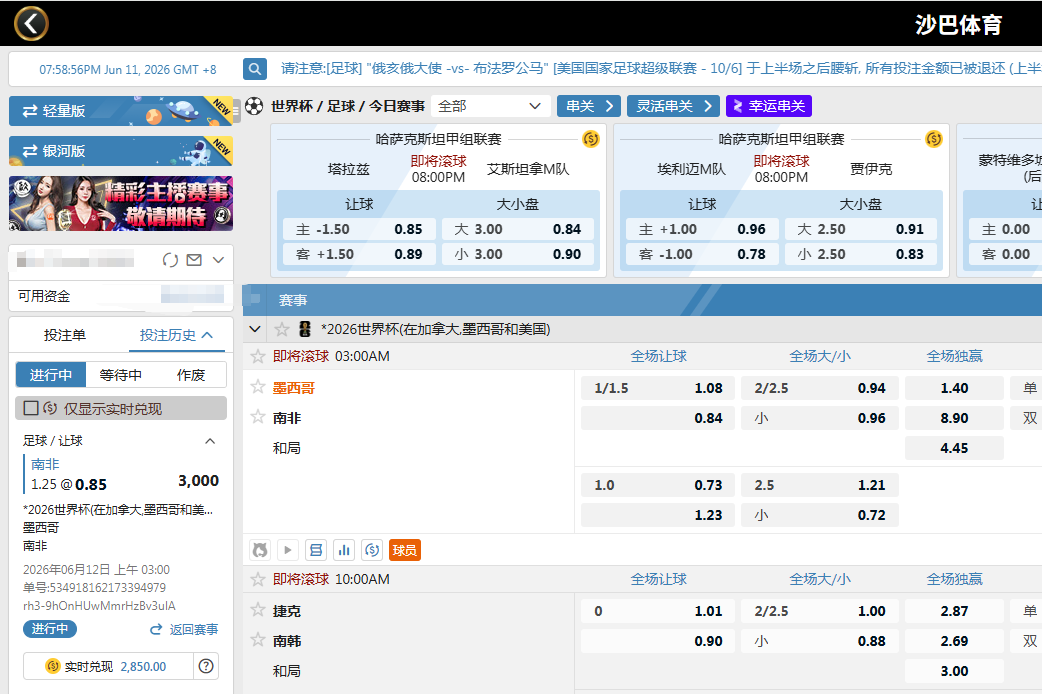This screenshot has height=694, width=1042.
Task: Open the scoreboard list icon
Action: point(316,550)
